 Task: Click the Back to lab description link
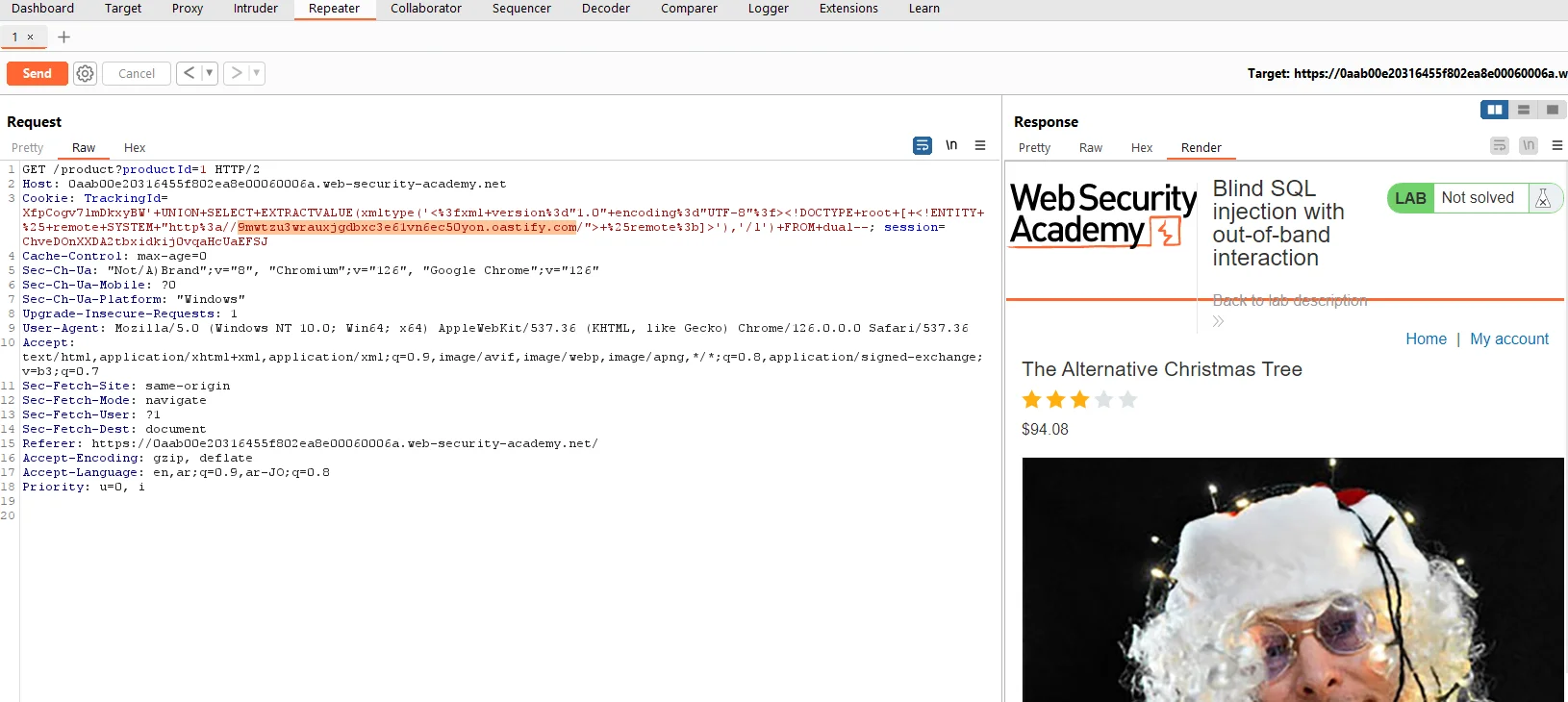[x=1290, y=300]
